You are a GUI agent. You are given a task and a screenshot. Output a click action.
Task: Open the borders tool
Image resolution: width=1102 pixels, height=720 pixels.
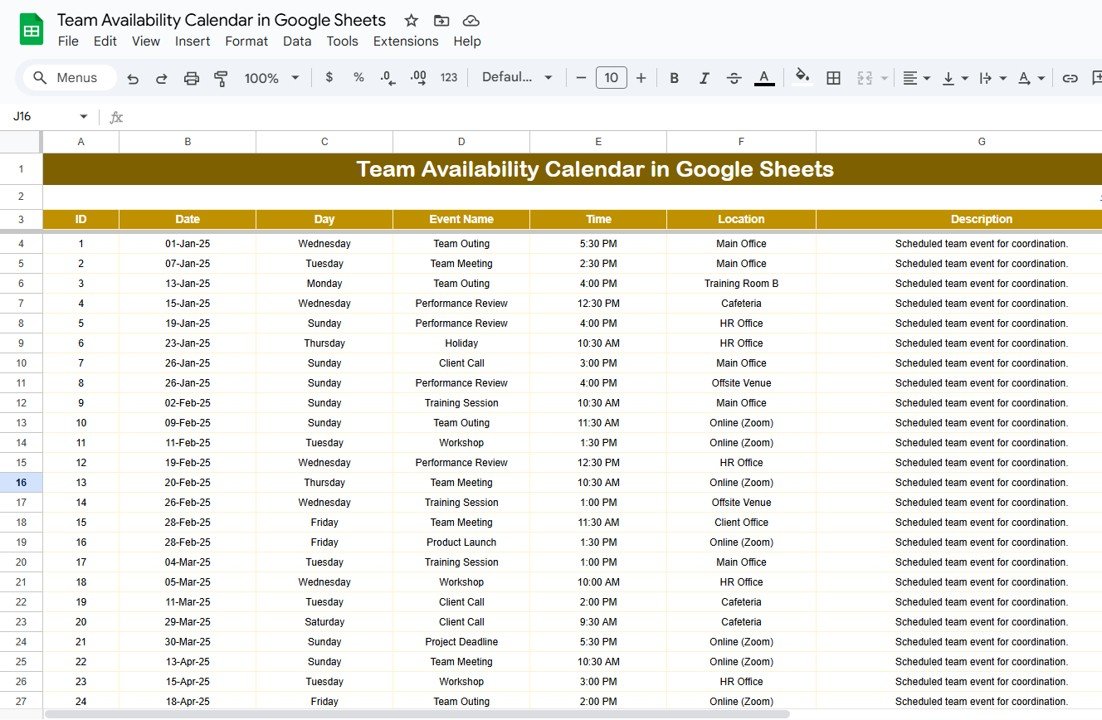834,78
